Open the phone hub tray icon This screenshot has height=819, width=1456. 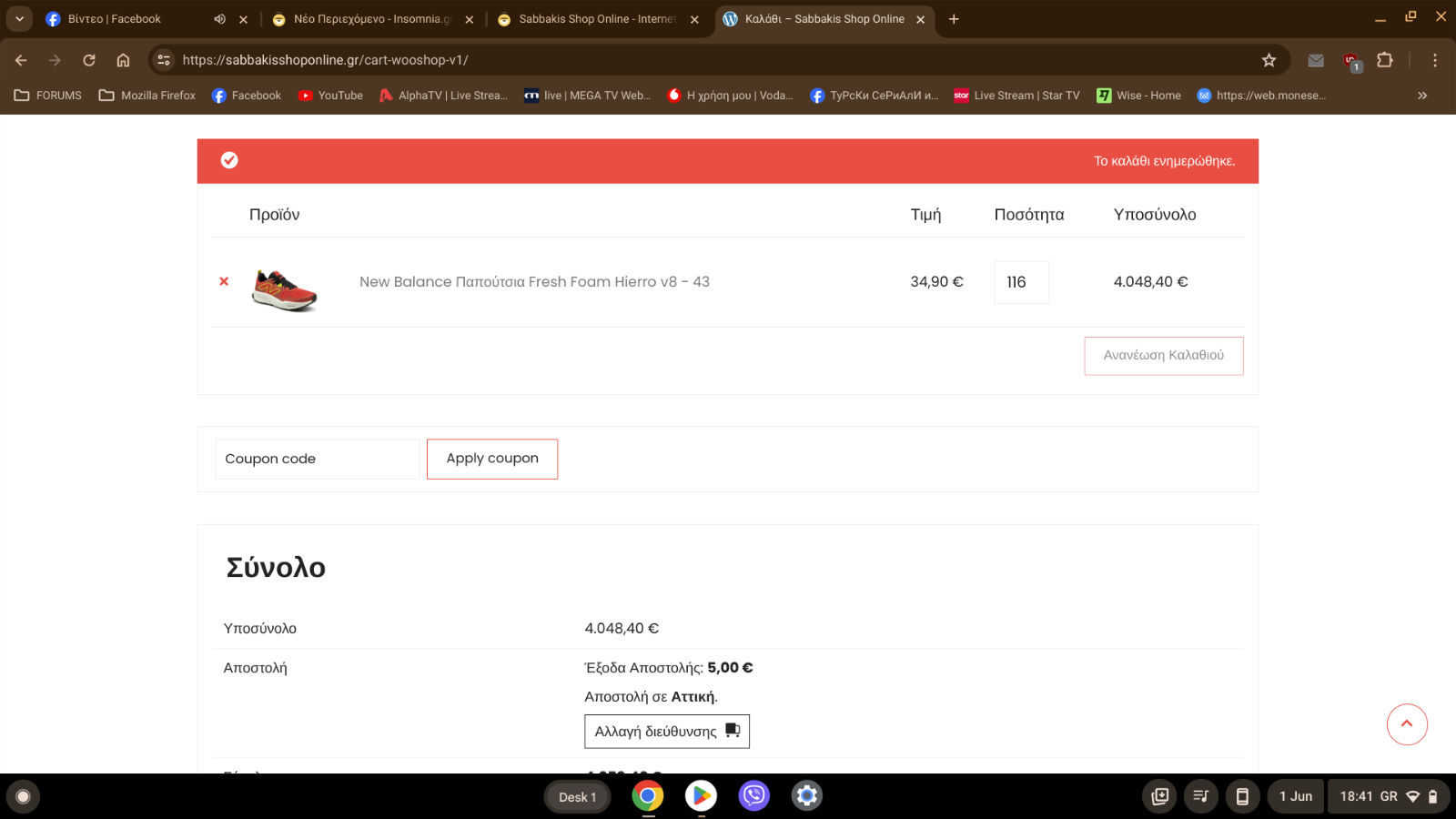coord(1242,797)
